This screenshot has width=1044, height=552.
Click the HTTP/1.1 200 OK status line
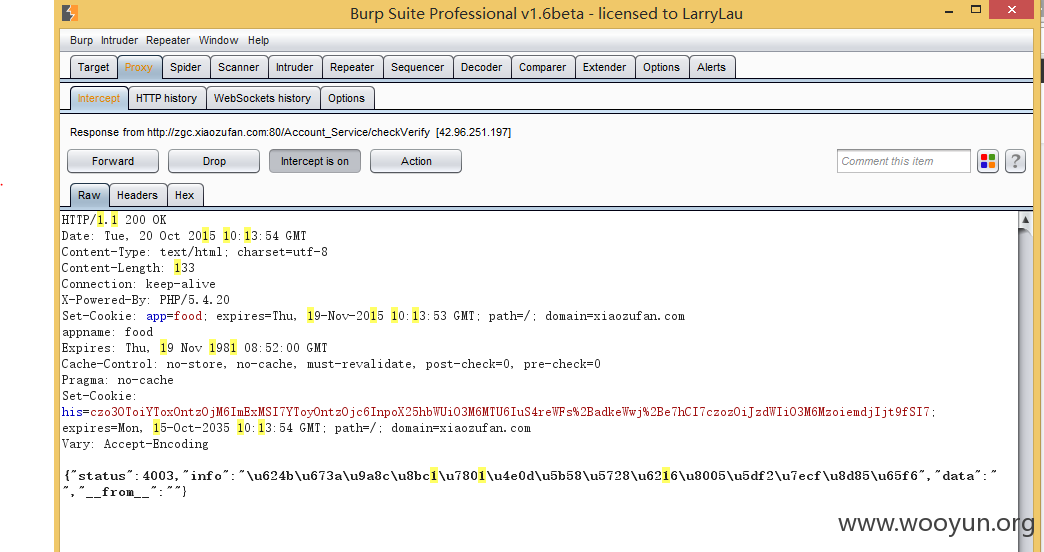[114, 220]
